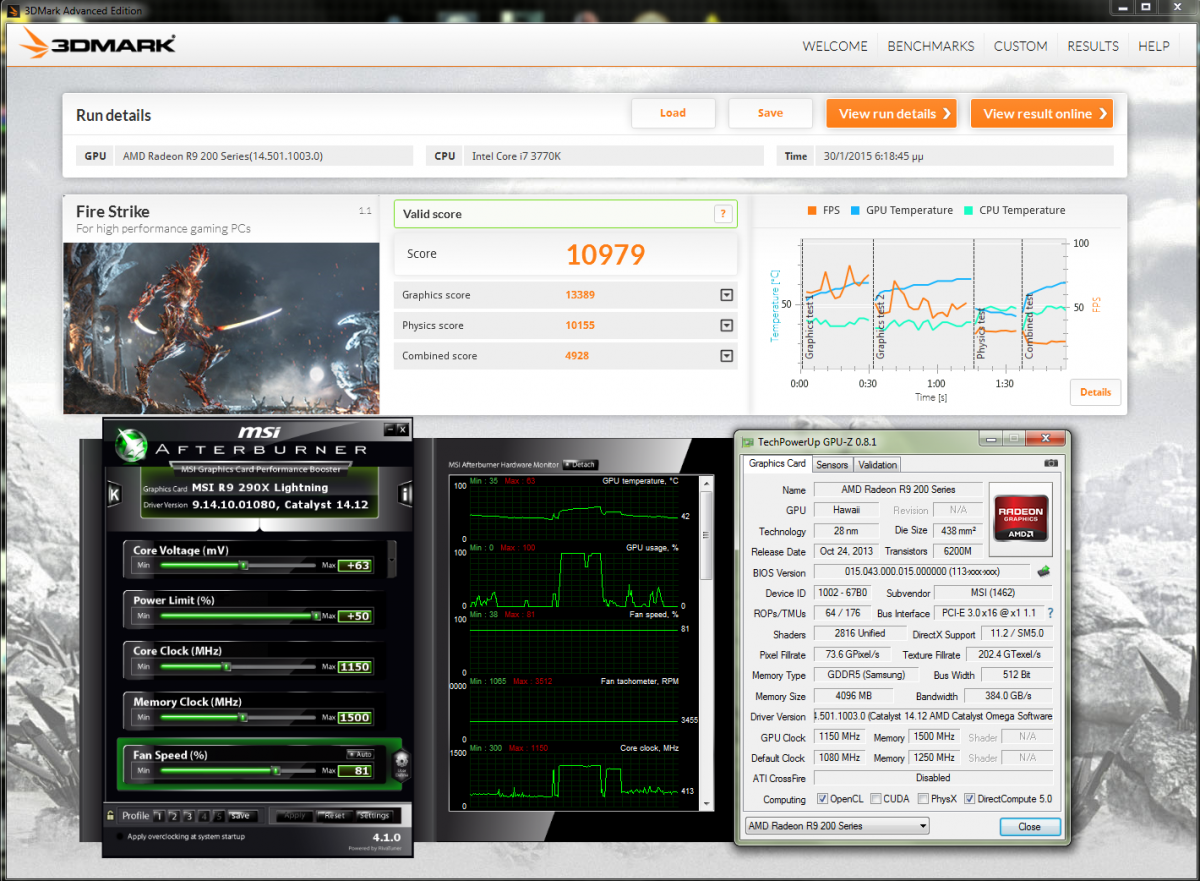Click the 3DMark logo in the header
The width and height of the screenshot is (1200, 881).
[x=97, y=44]
